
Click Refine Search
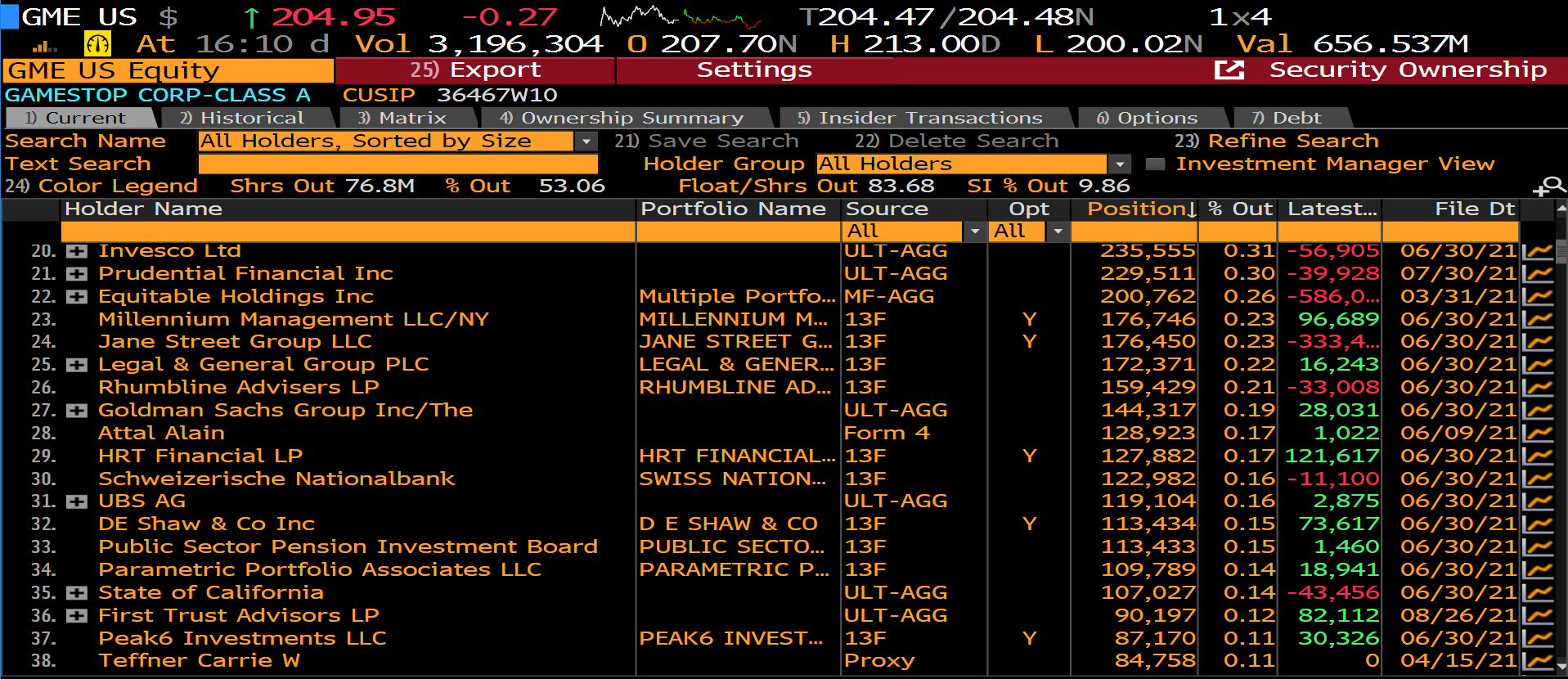coord(1276,142)
